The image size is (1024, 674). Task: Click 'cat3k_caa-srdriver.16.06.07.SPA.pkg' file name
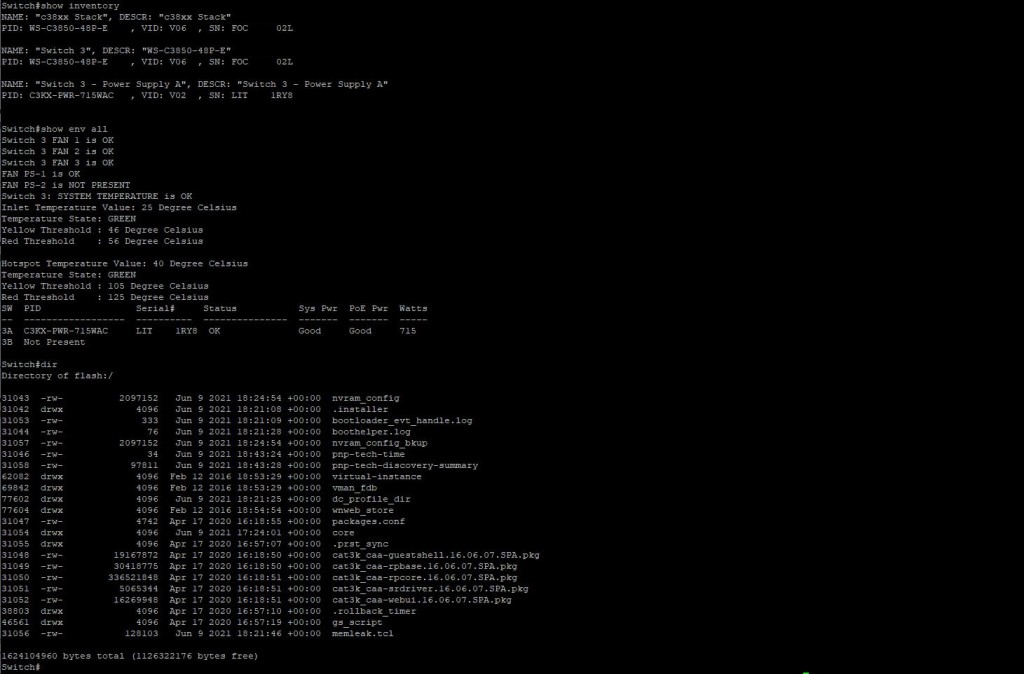pyautogui.click(x=430, y=588)
